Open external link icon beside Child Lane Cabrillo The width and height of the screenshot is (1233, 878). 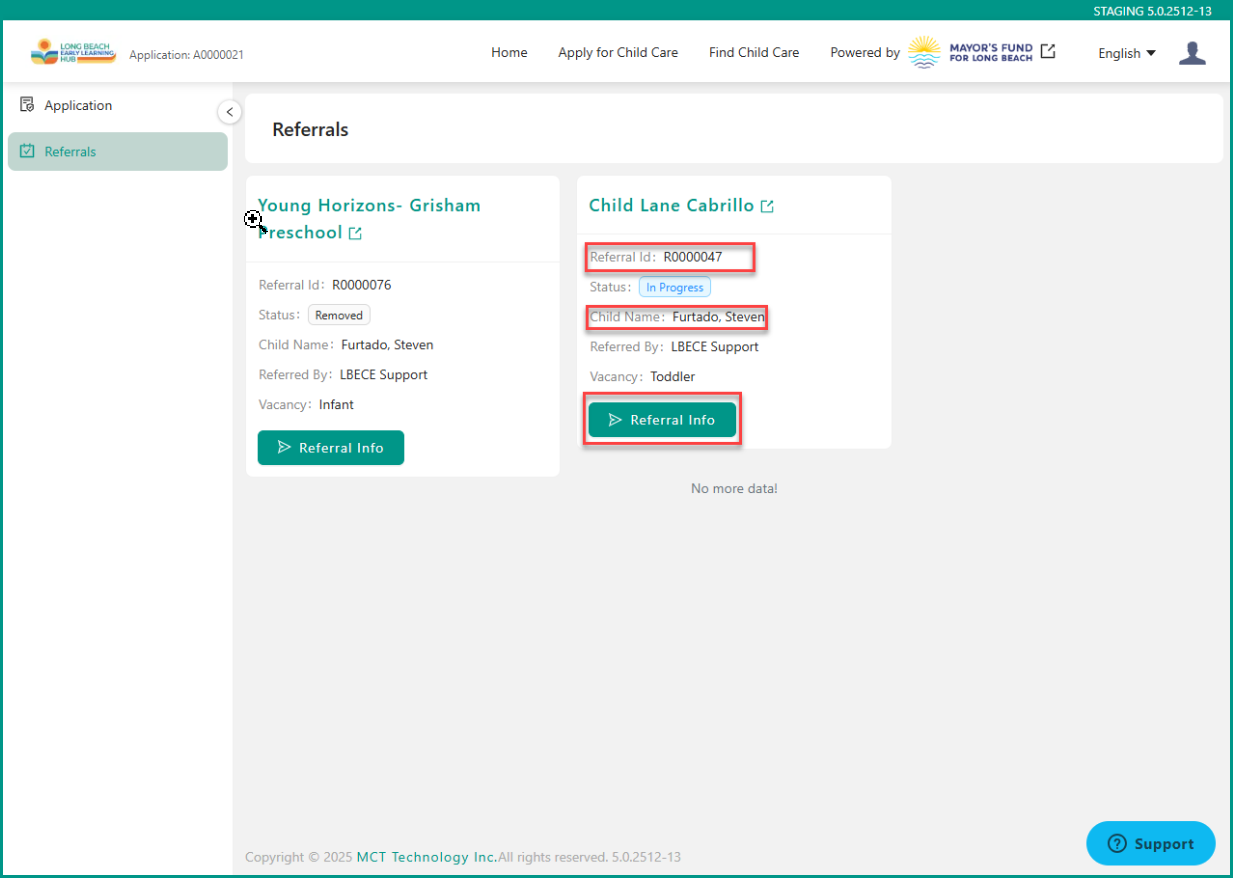[767, 206]
